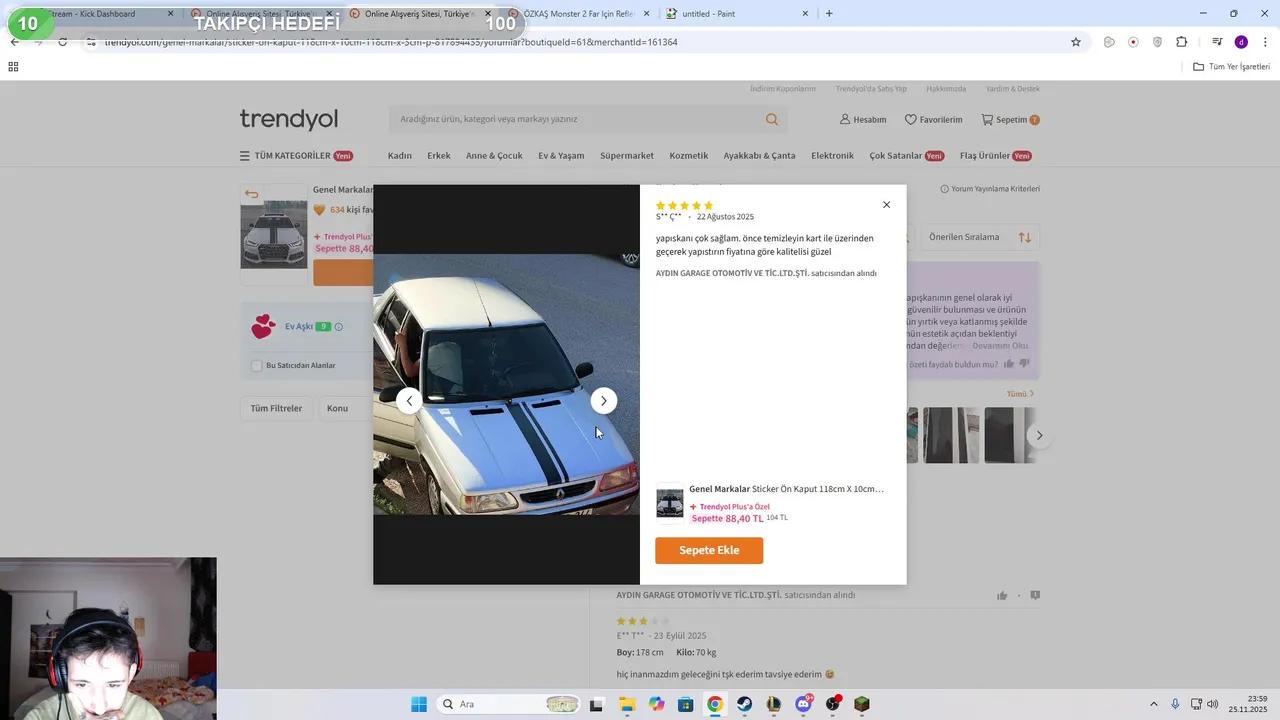Open the Ev & Yaşam category
The width and height of the screenshot is (1280, 720).
[x=561, y=156]
